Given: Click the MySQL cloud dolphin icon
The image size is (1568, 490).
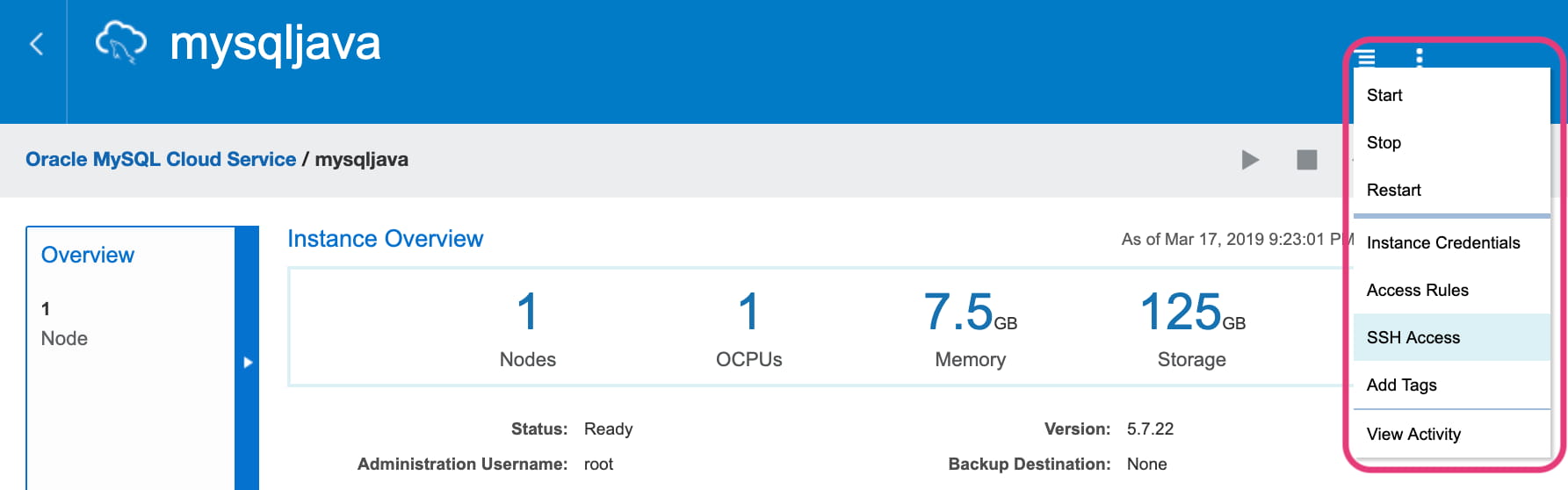Looking at the screenshot, I should [121, 43].
